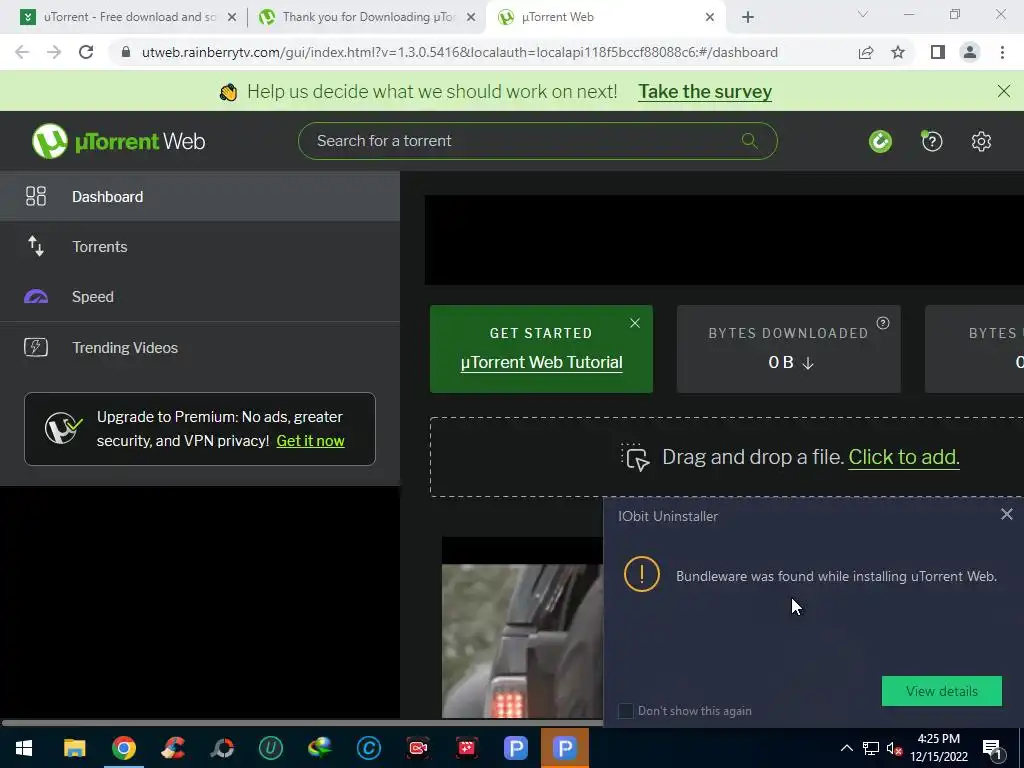This screenshot has width=1024, height=768.
Task: Open the Chrome three-dot menu
Action: click(1002, 52)
